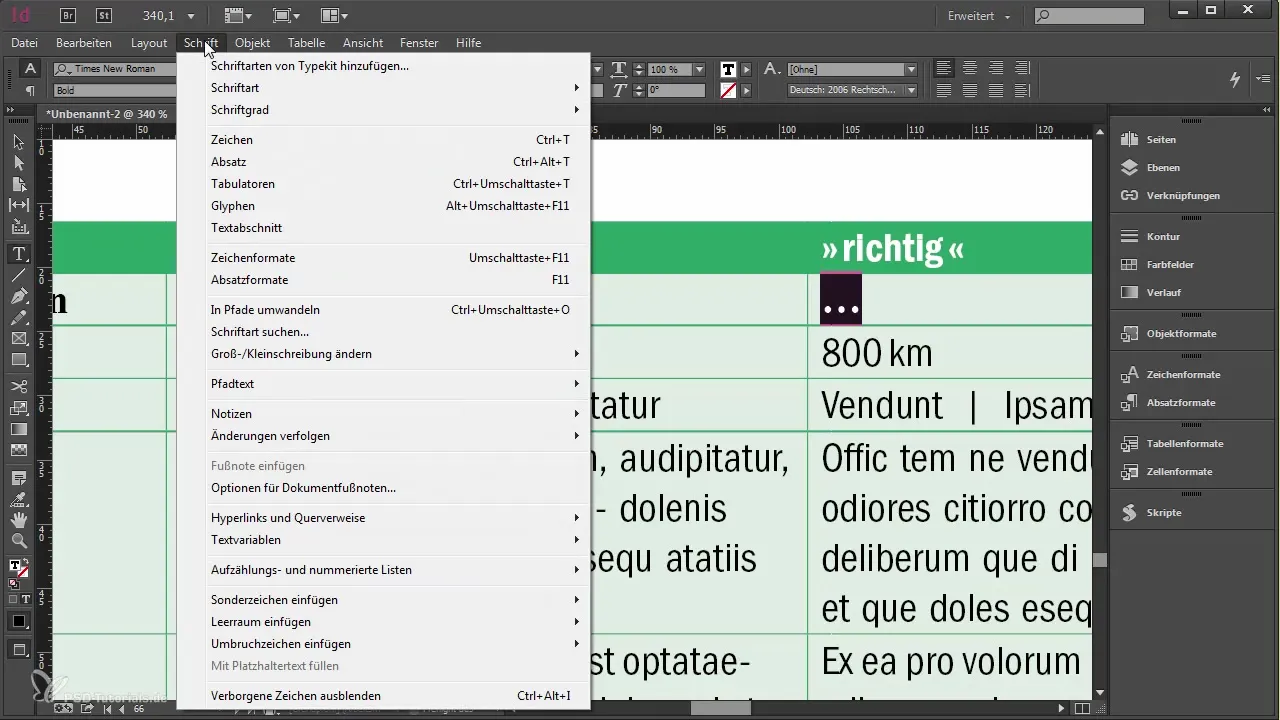1280x720 pixels.
Task: Expand the Schriftart submenu
Action: tap(395, 88)
